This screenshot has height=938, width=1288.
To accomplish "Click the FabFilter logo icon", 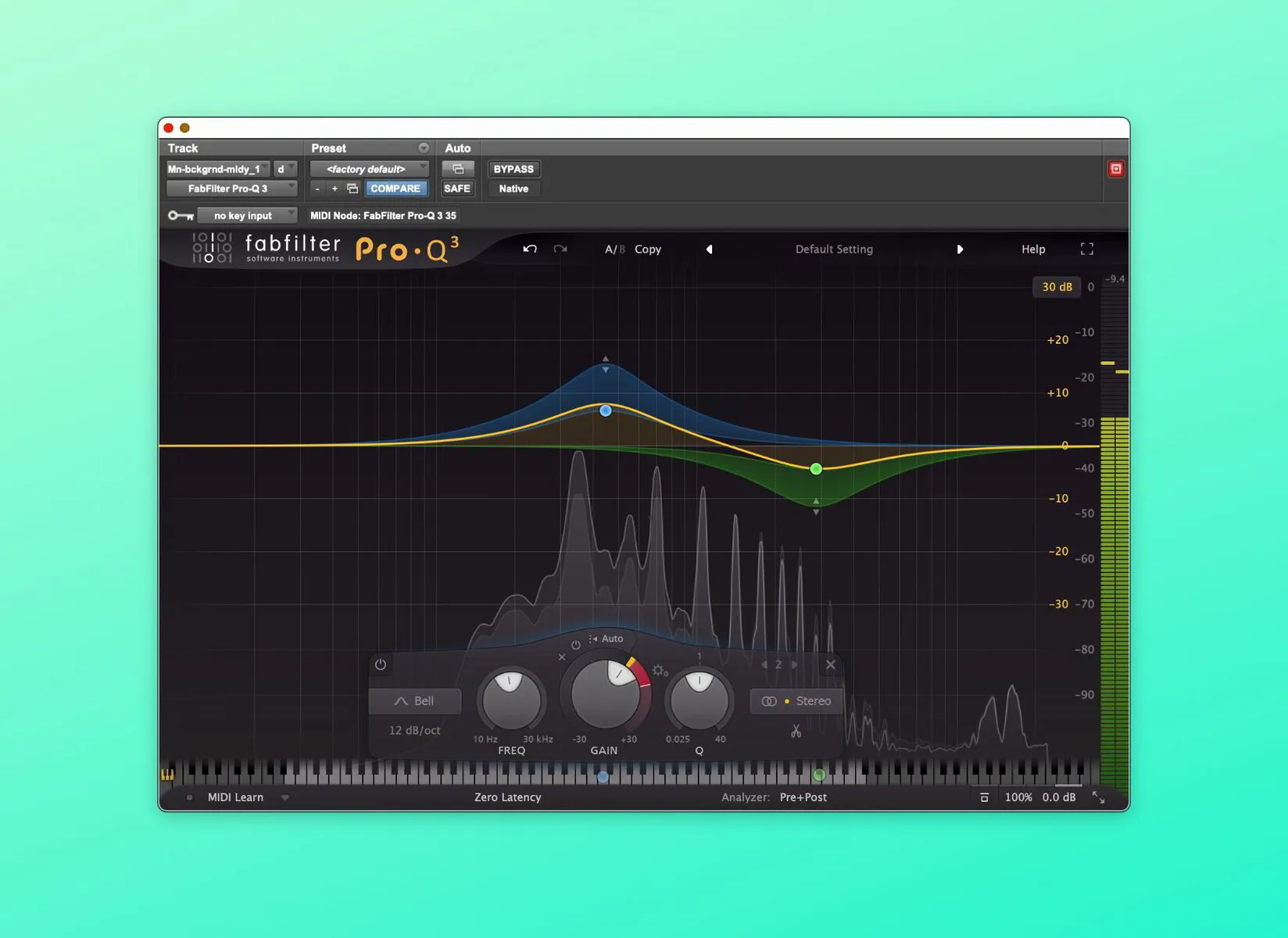I will click(x=209, y=248).
